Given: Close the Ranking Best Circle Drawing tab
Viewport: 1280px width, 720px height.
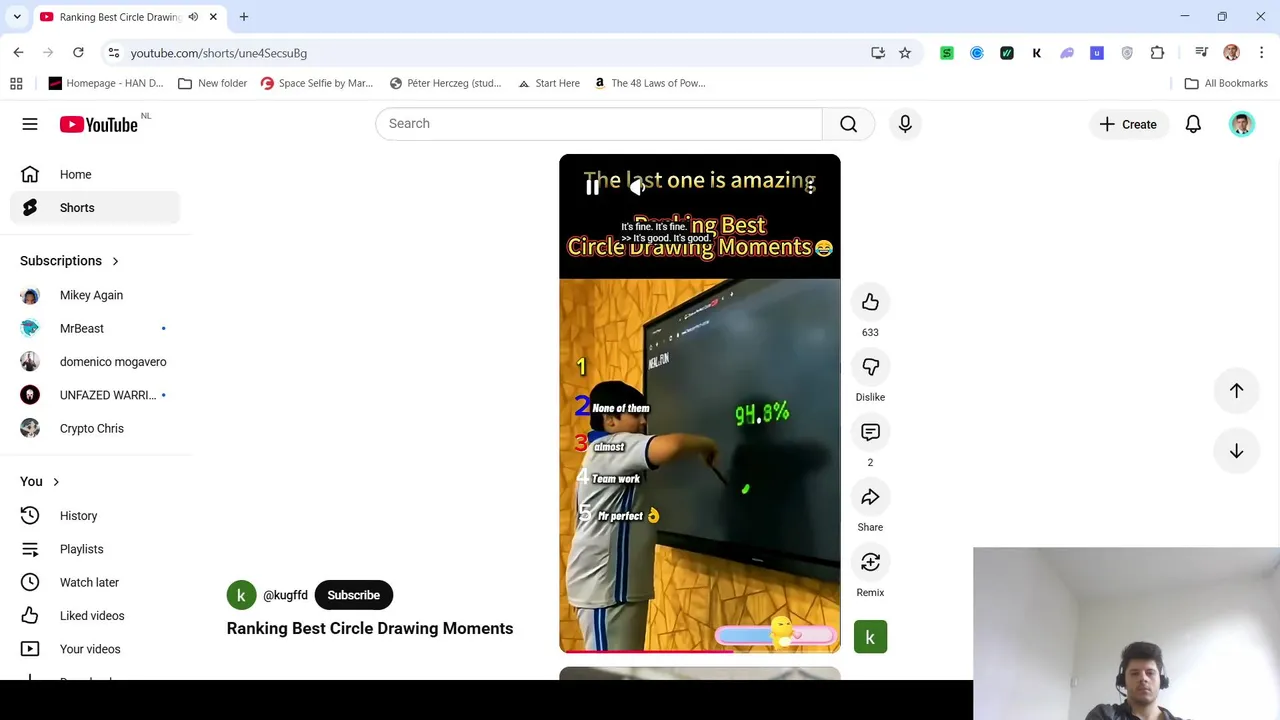Looking at the screenshot, I should (x=213, y=17).
